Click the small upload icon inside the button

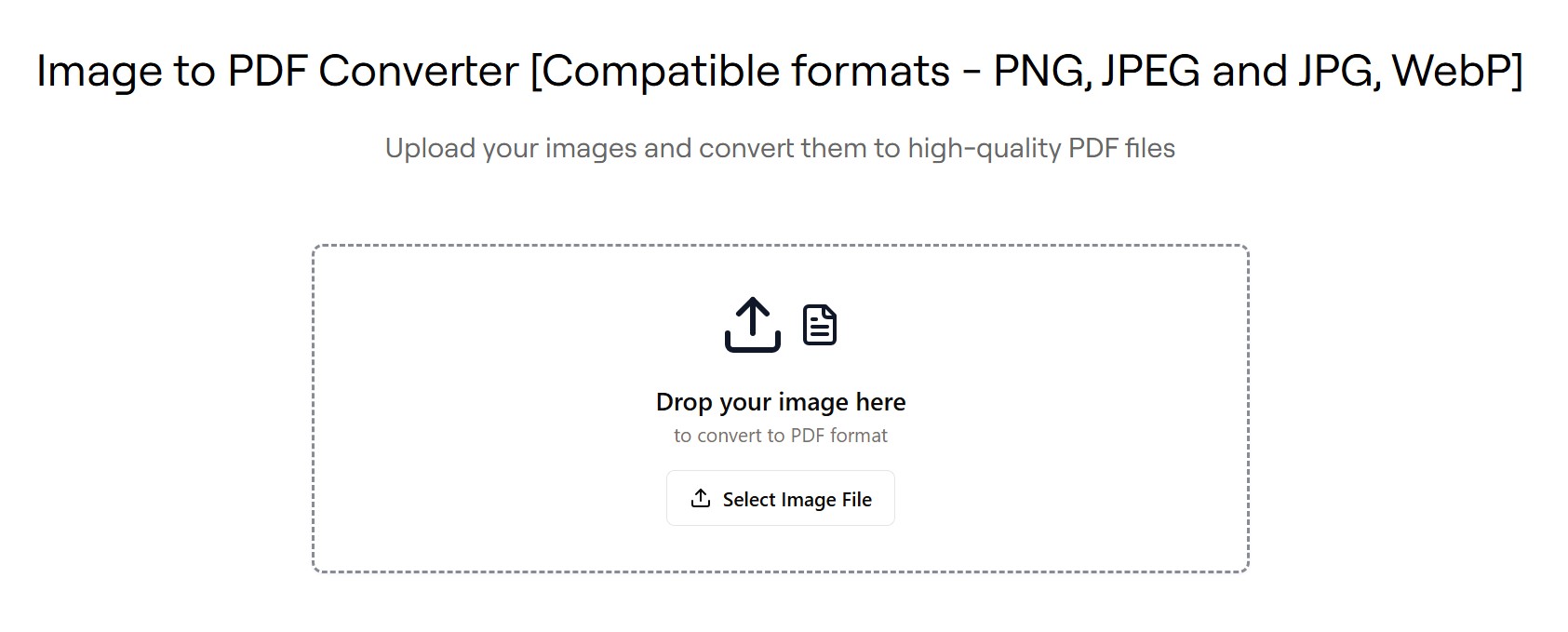click(700, 499)
